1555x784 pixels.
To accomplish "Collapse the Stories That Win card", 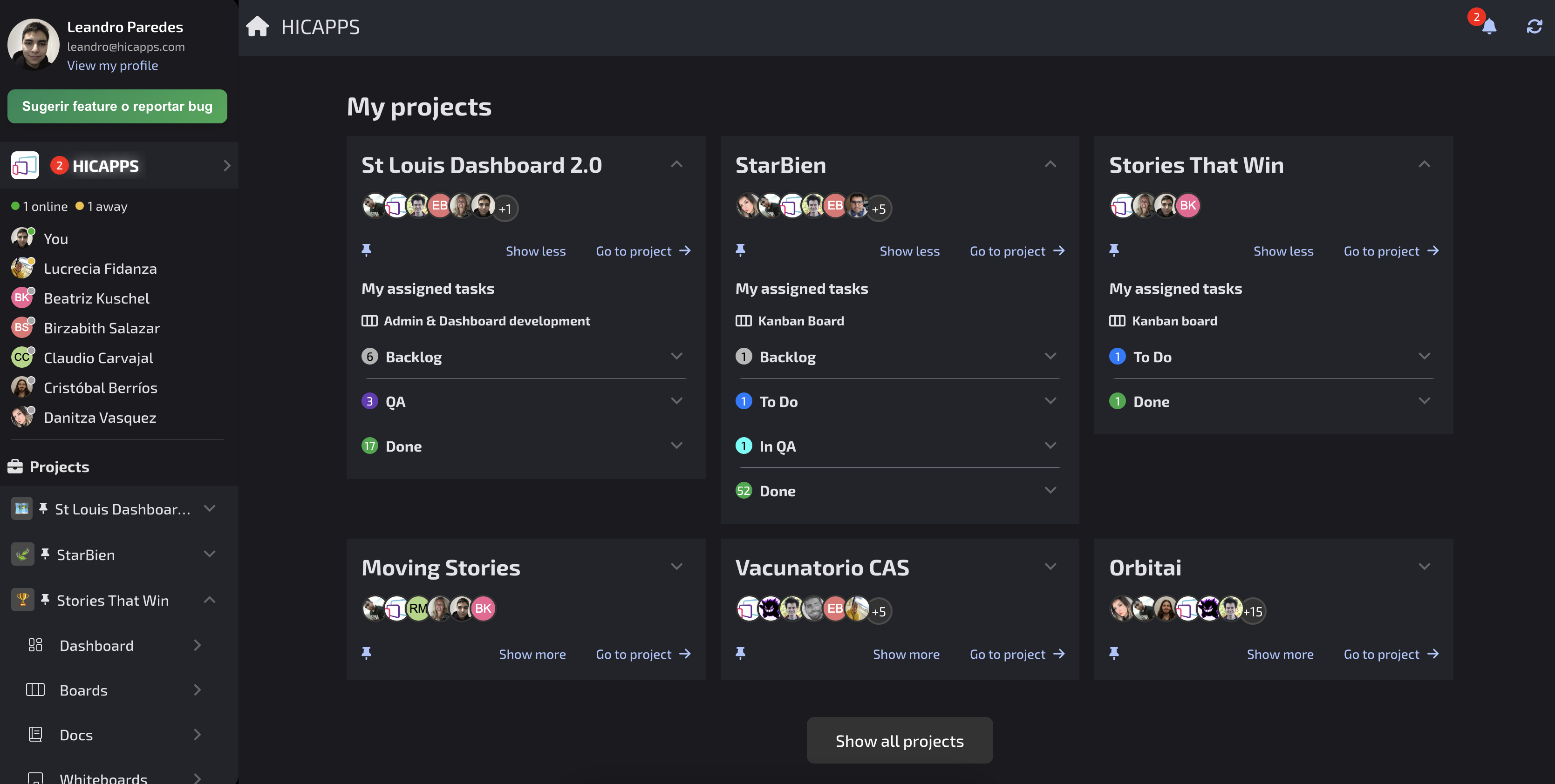I will (1425, 164).
